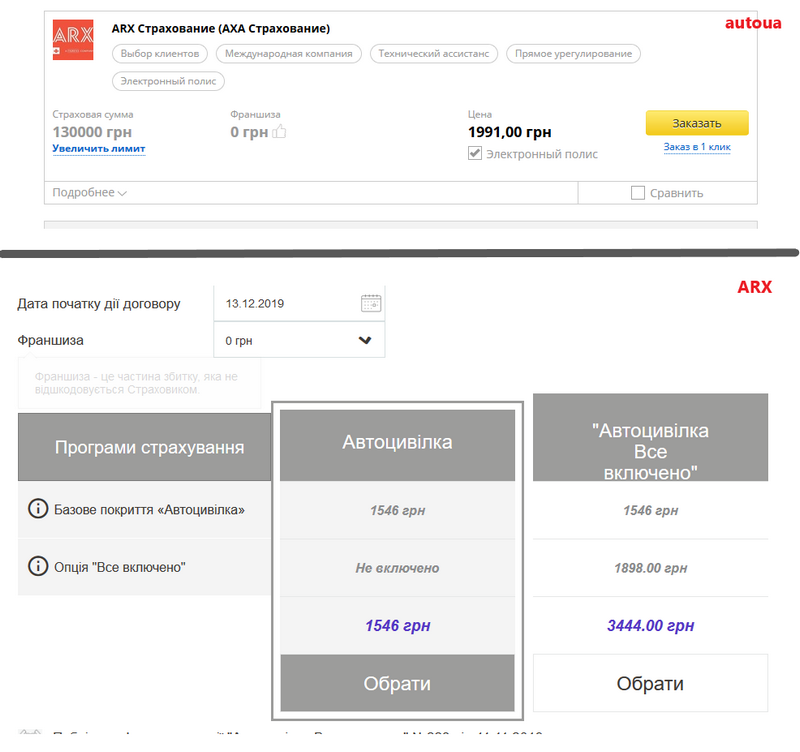Click Обрати under 3444.00 грн plan
Image resolution: width=800 pixels, height=752 pixels.
point(650,683)
